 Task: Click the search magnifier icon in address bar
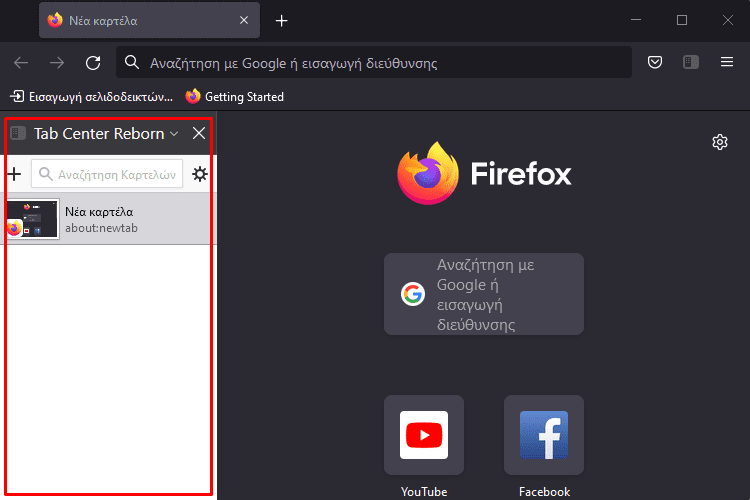(x=132, y=62)
